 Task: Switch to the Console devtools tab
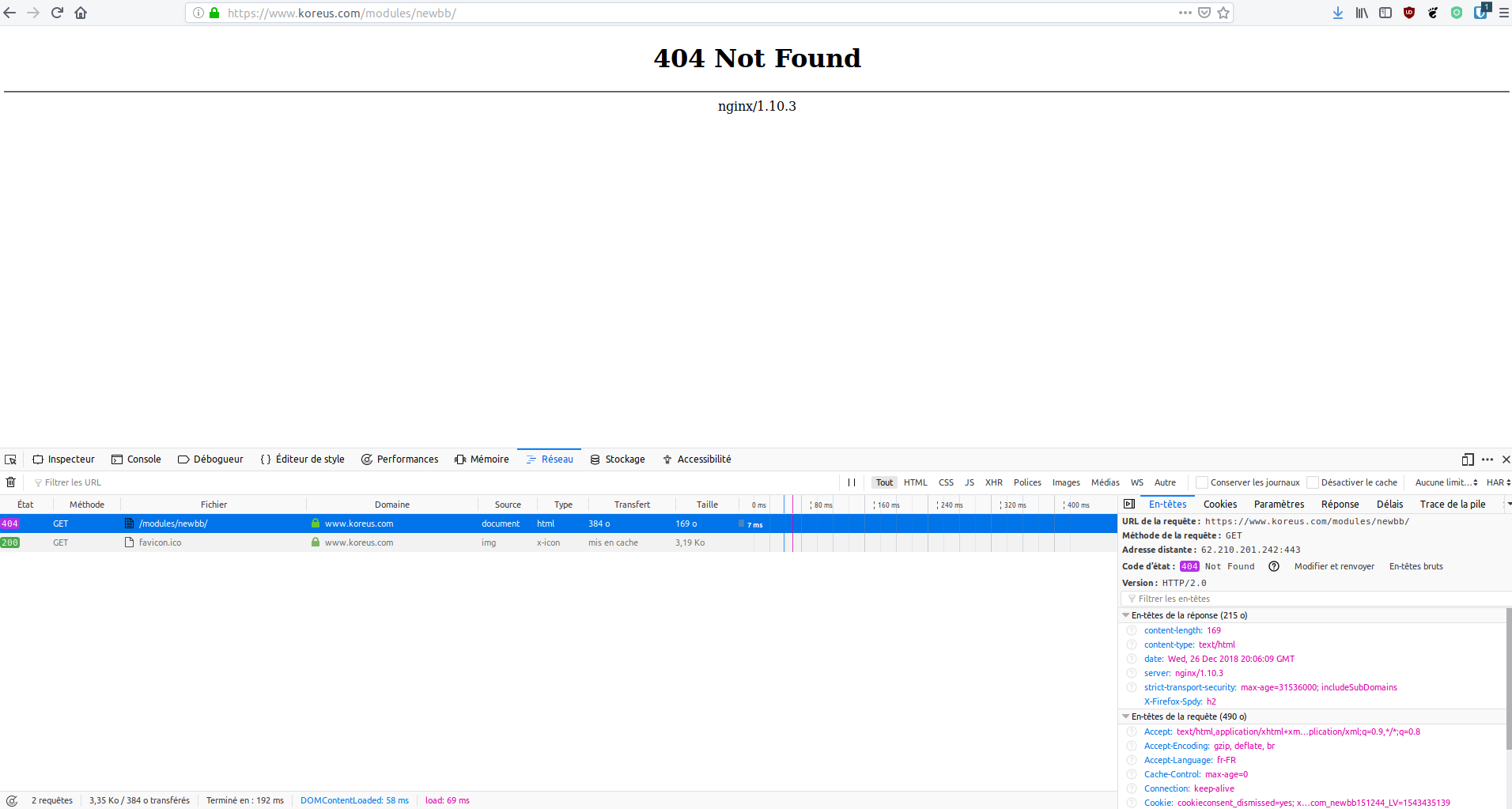click(136, 459)
